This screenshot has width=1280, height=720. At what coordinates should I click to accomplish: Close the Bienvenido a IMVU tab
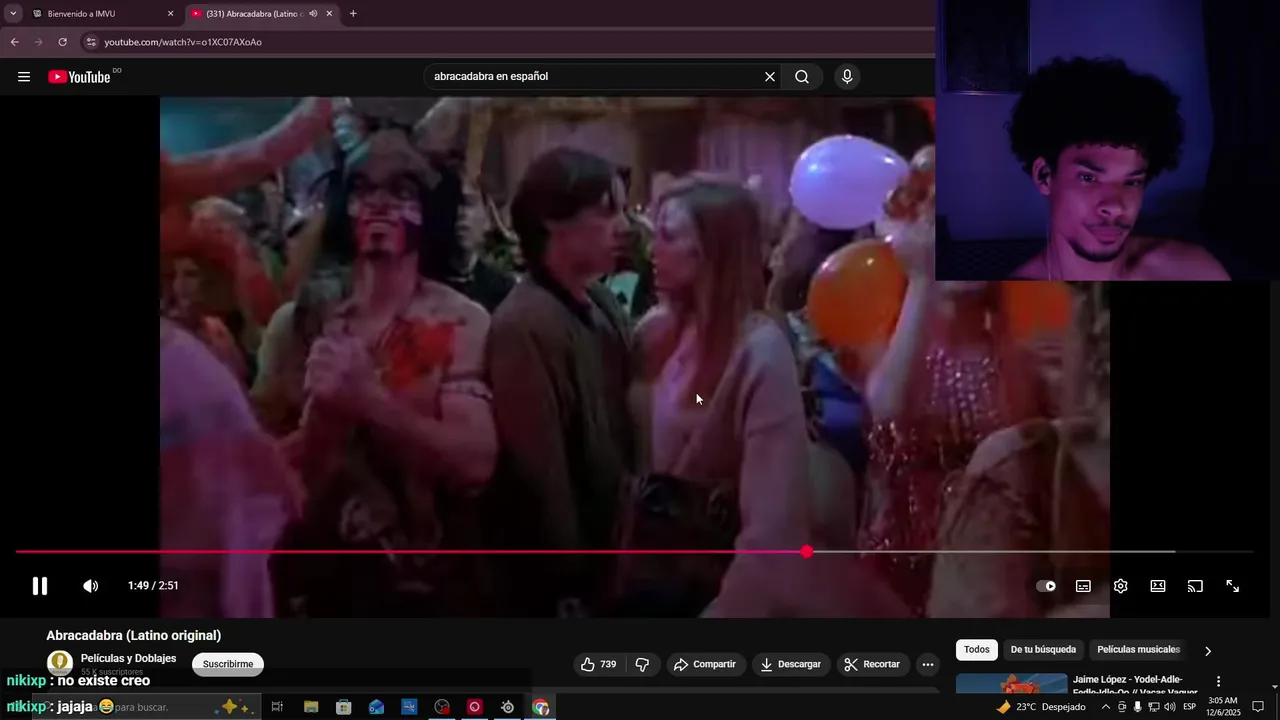pos(170,14)
